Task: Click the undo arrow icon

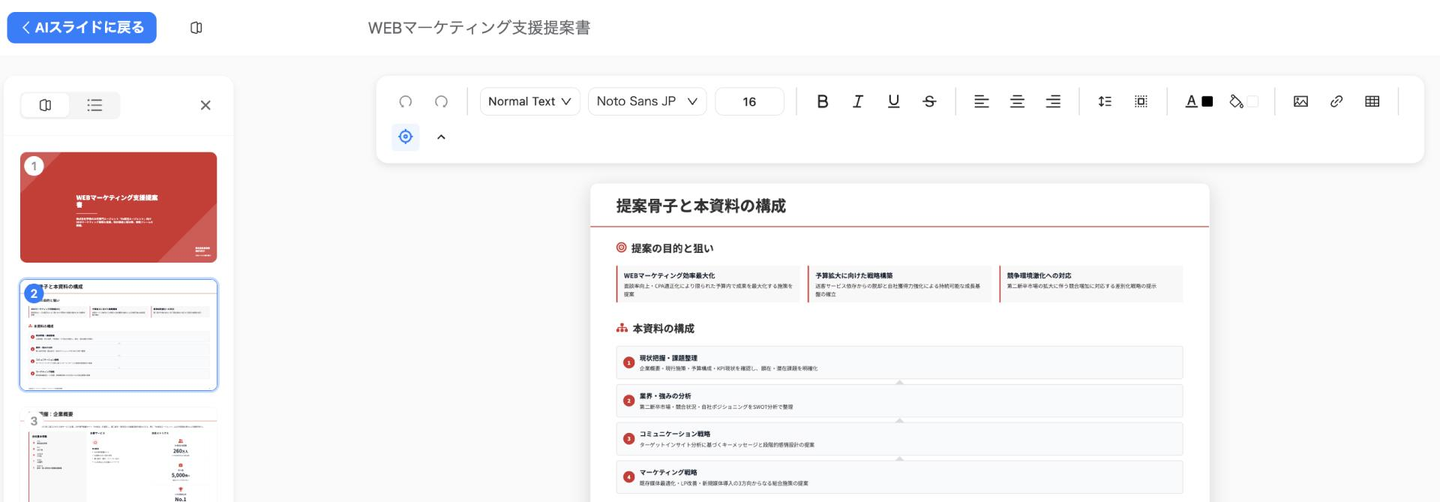Action: pyautogui.click(x=405, y=102)
